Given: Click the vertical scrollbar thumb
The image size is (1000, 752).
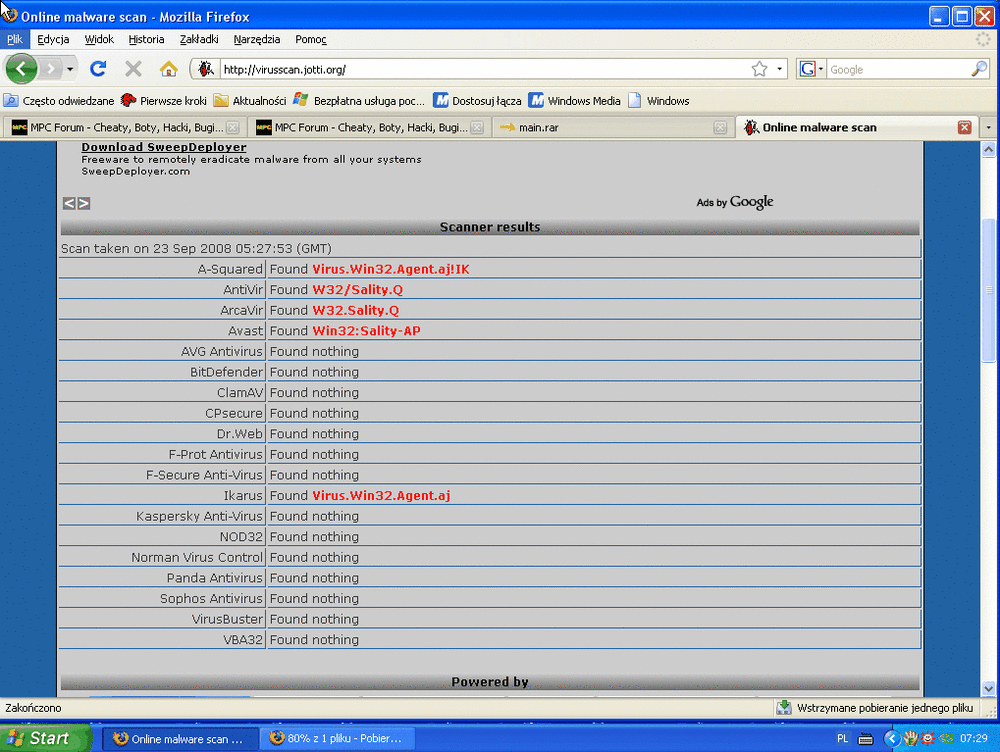Looking at the screenshot, I should (x=989, y=290).
